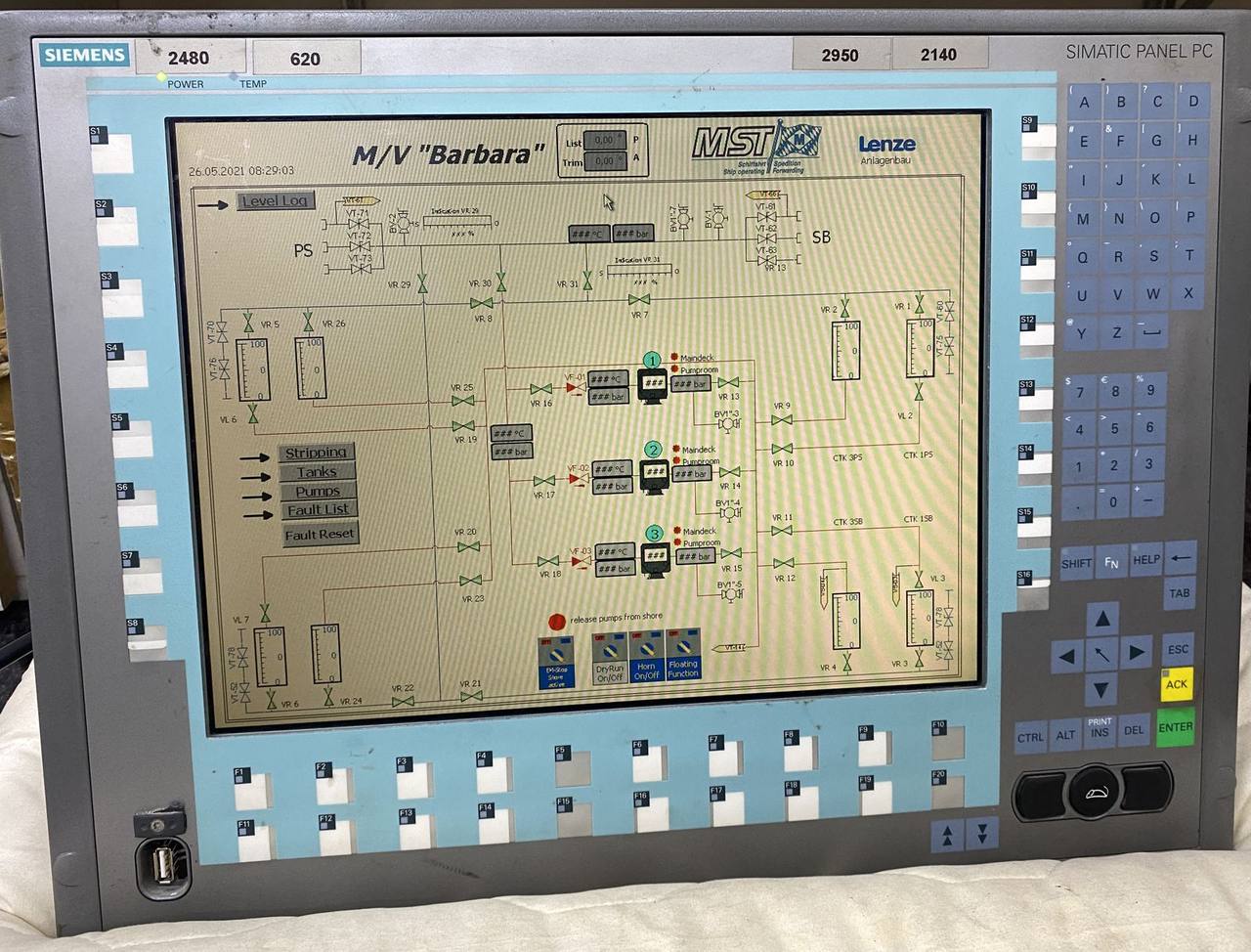Click the VR 23 valve symbol
Image resolution: width=1251 pixels, height=952 pixels.
(x=471, y=581)
